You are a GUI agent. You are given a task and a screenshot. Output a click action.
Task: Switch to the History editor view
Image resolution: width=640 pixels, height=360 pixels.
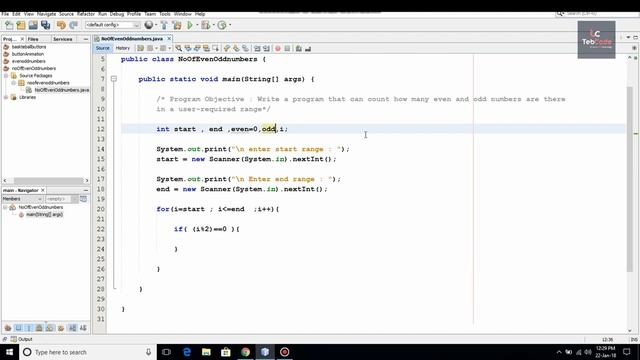click(x=122, y=48)
